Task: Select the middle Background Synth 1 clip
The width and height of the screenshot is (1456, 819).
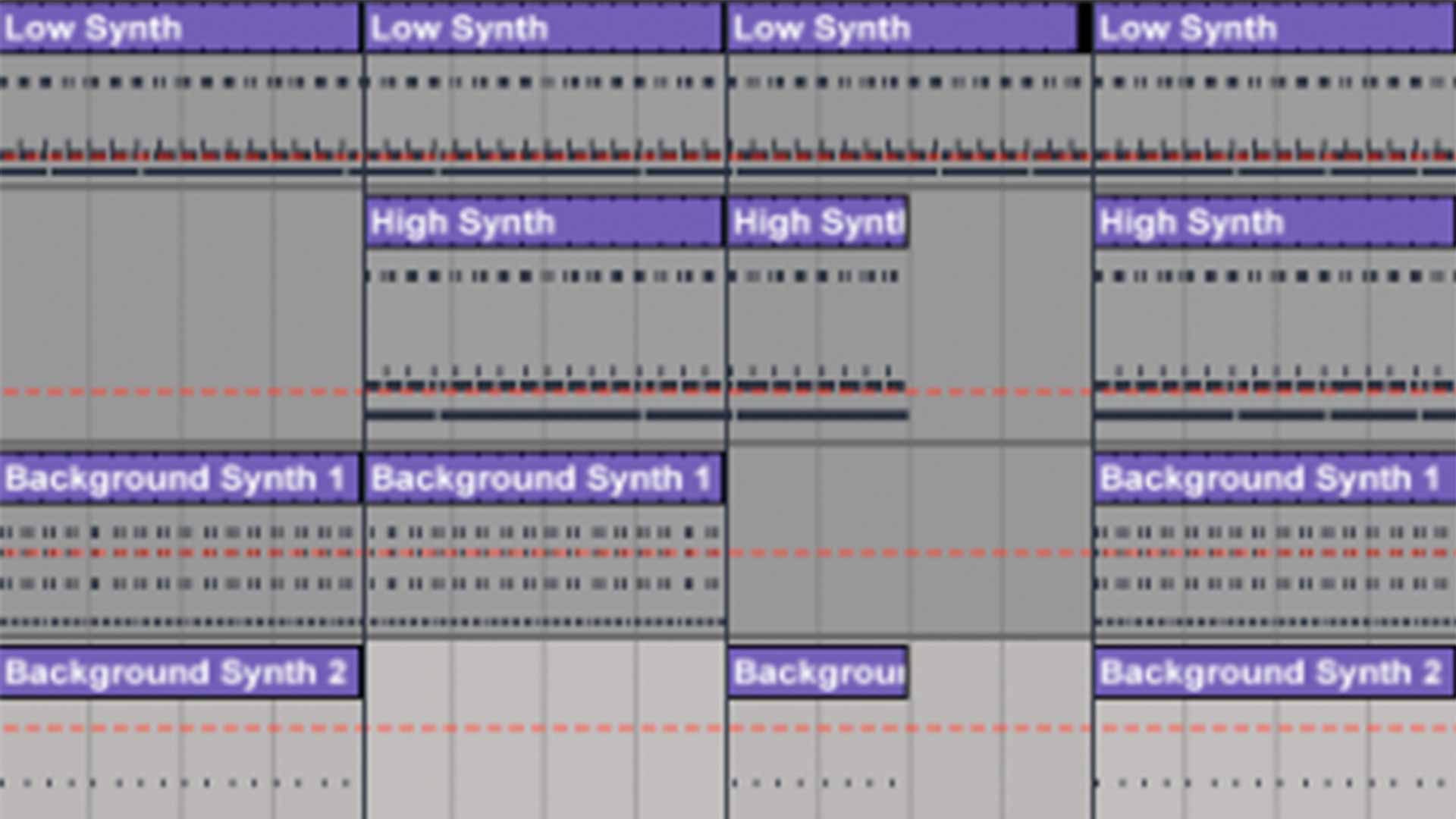Action: pos(543,479)
